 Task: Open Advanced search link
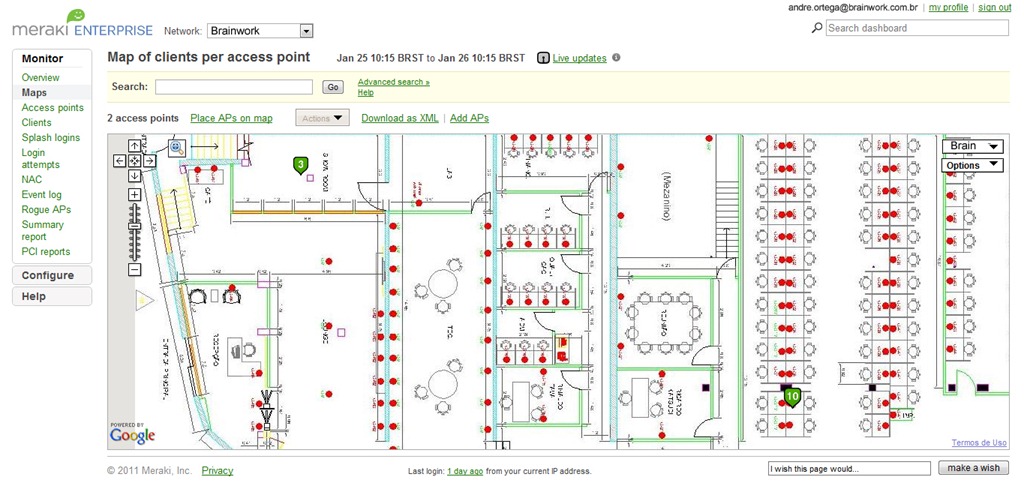click(394, 82)
